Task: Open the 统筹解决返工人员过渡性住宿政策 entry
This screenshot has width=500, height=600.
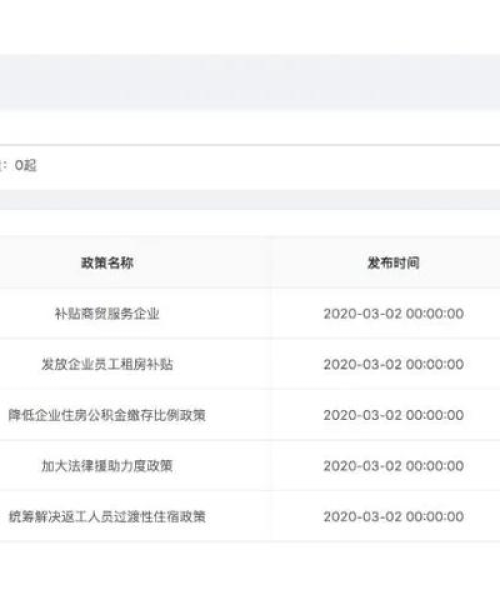Action: 107,517
